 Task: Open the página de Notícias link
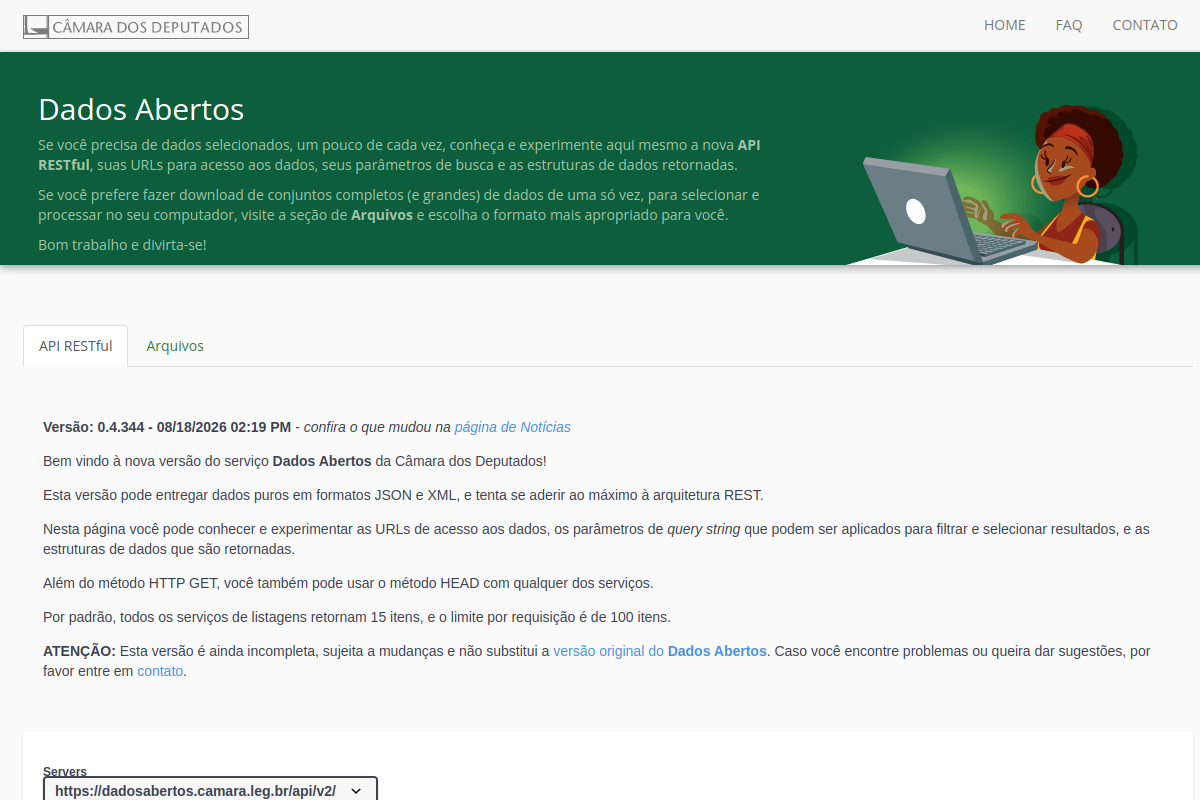(513, 427)
